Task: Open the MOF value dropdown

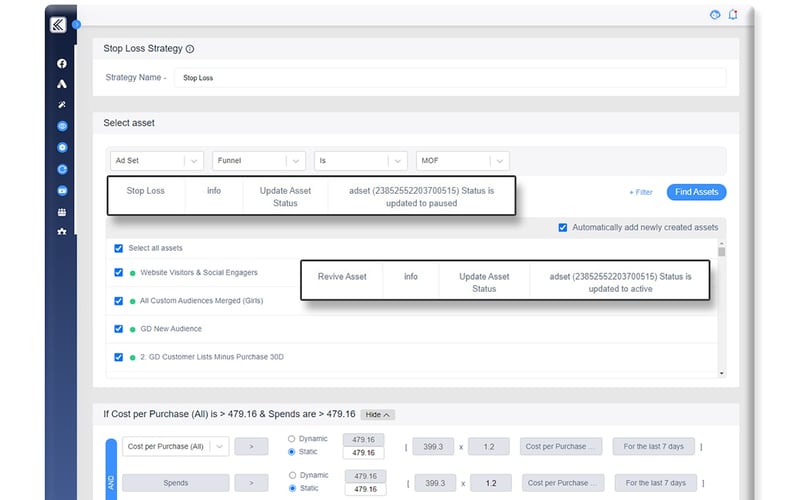Action: pyautogui.click(x=463, y=161)
